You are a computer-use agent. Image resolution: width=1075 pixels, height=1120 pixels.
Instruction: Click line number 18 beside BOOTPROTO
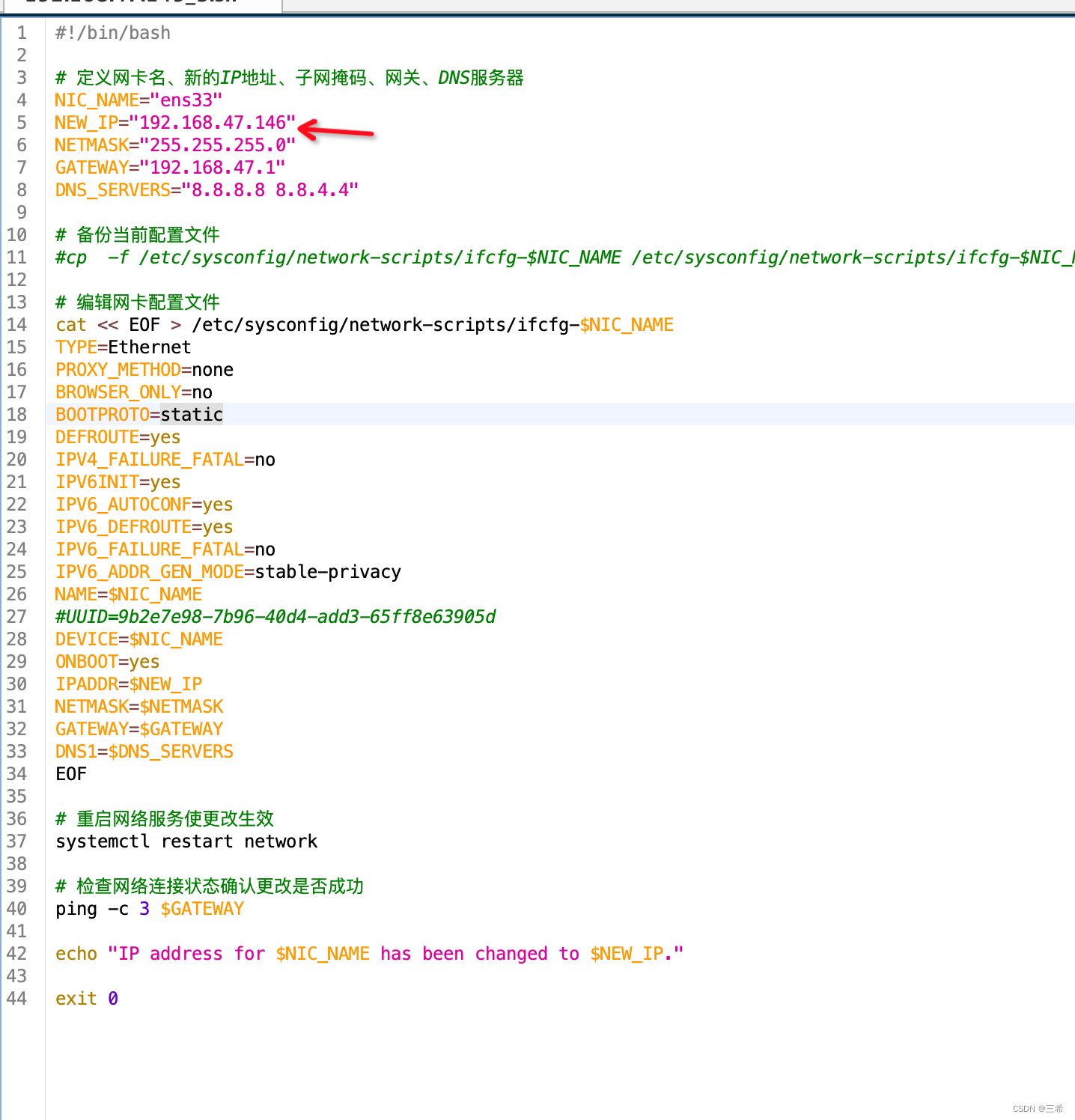point(16,414)
